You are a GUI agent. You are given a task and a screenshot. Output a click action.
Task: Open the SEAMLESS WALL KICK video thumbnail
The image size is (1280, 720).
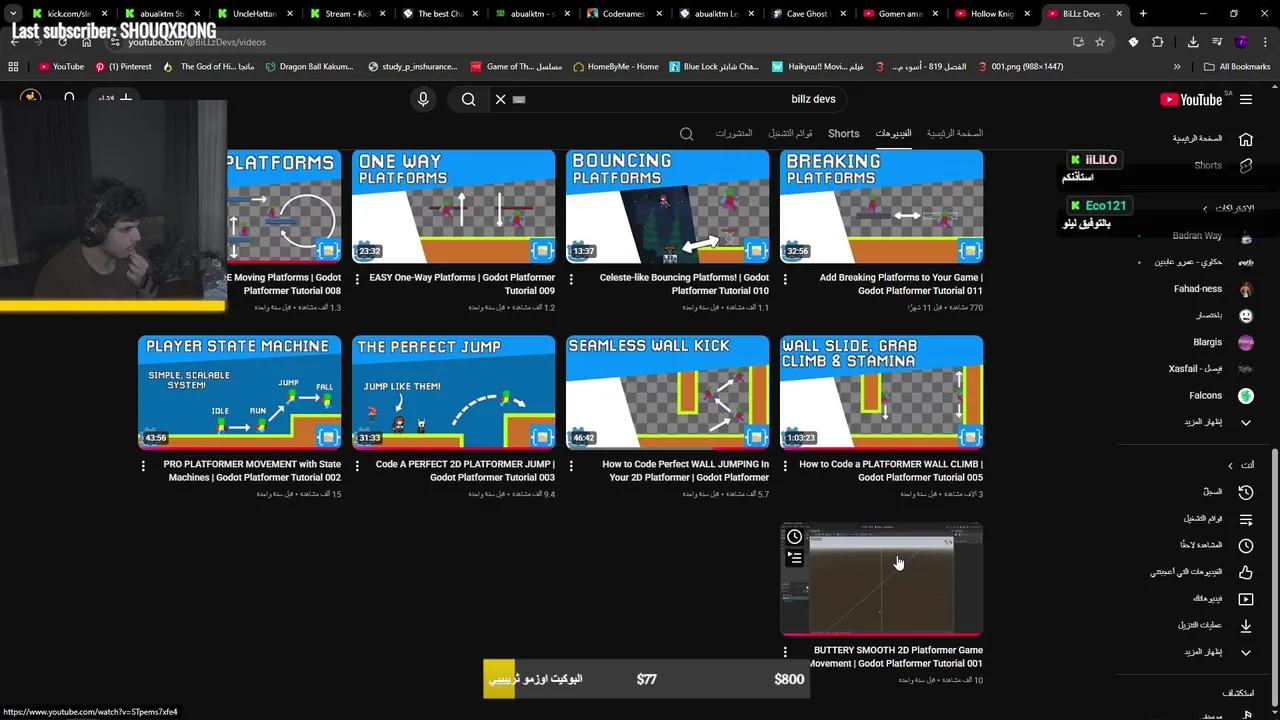(667, 392)
